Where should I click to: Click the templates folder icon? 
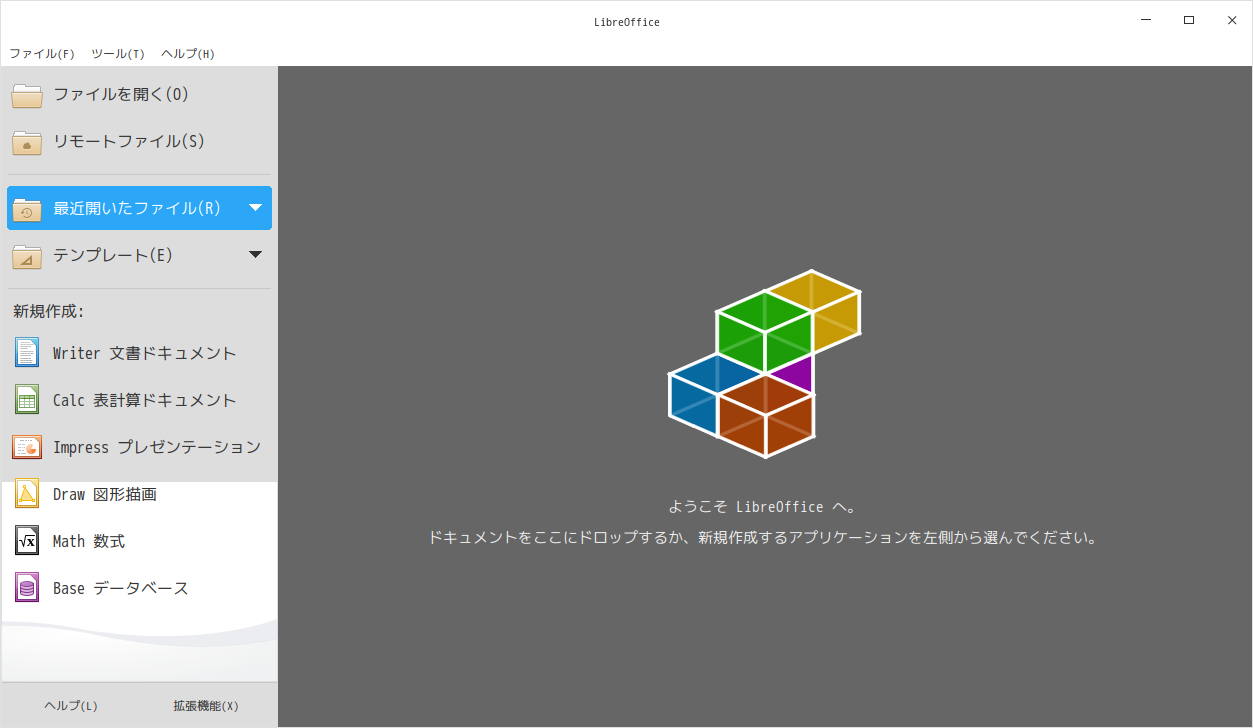(27, 256)
